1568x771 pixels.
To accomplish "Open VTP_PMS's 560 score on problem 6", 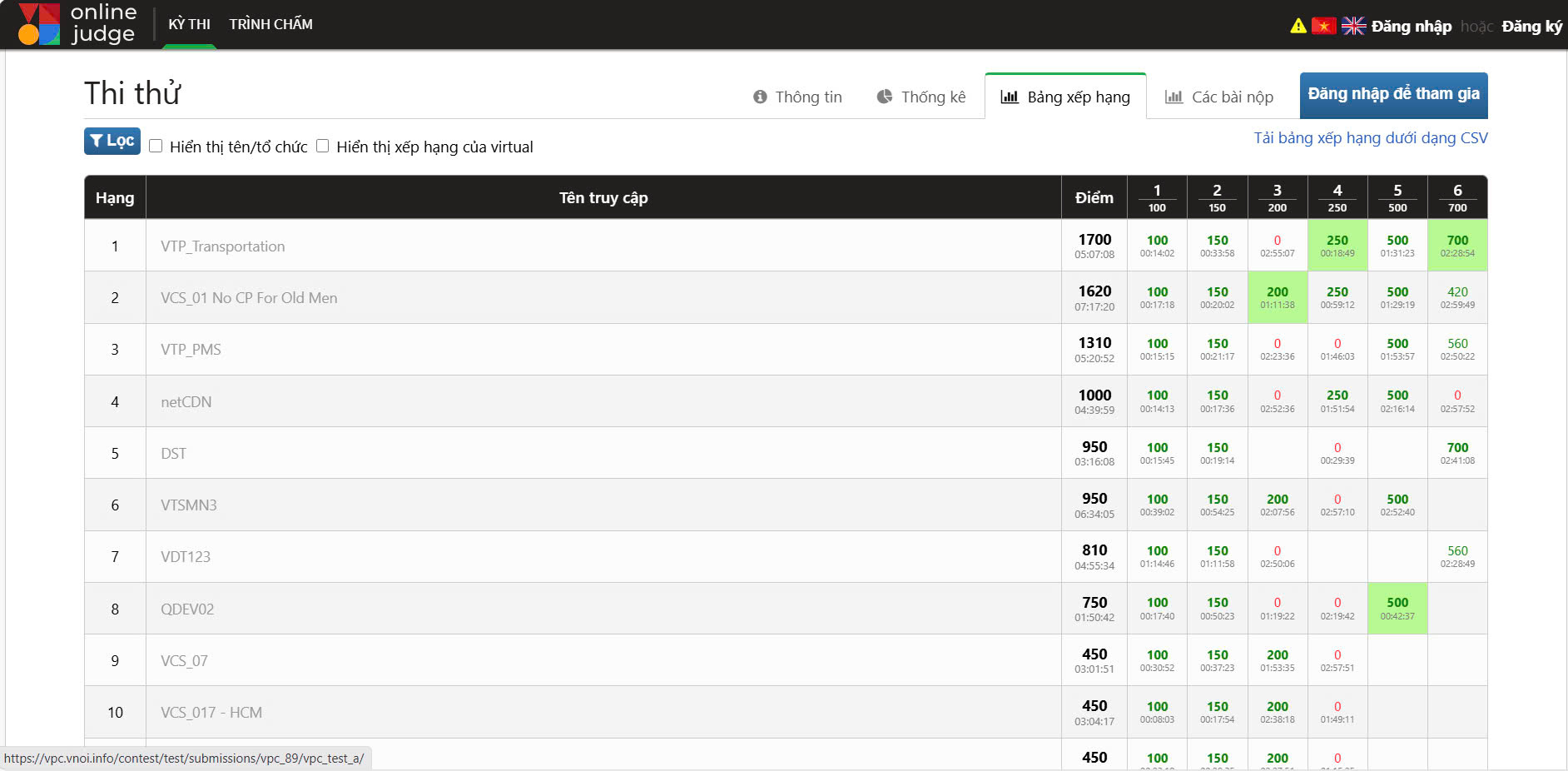I will point(1457,349).
